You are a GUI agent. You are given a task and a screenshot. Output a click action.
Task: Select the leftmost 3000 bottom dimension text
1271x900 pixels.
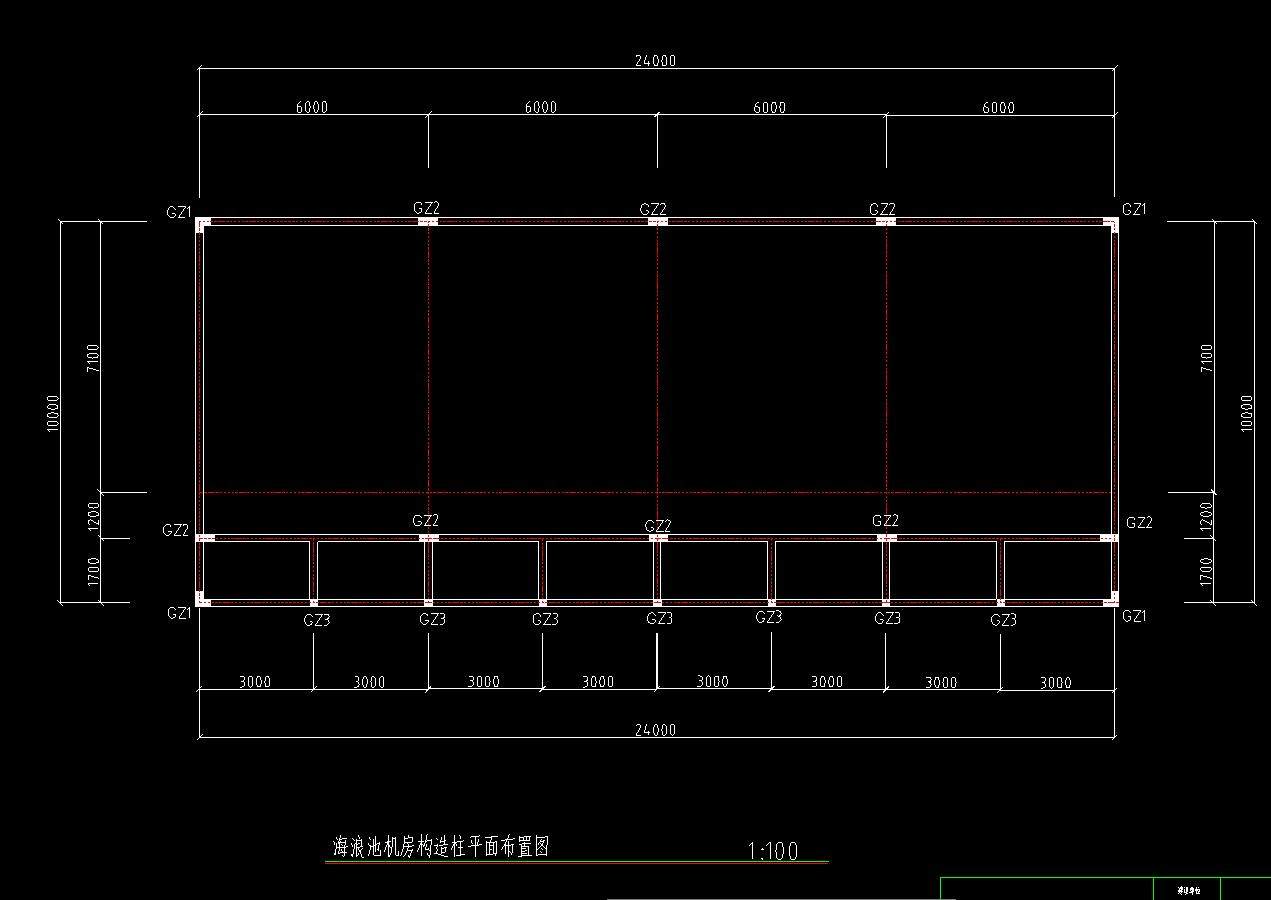pyautogui.click(x=255, y=682)
